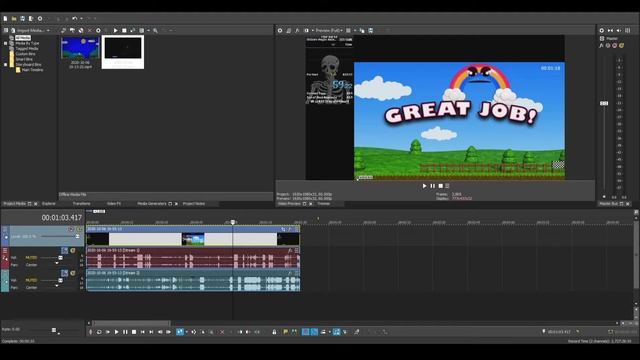
Task: Toggle the highlighted normal edit tool
Action: [x=180, y=332]
